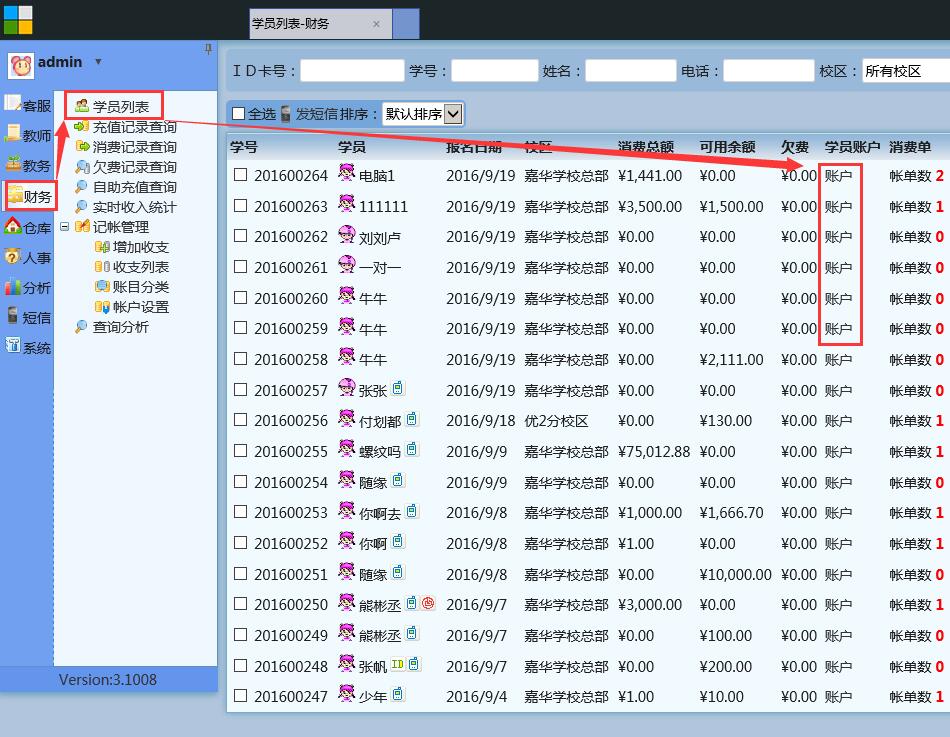Click 账户 link for student 201600263
Screen dimensions: 950x737
click(838, 206)
